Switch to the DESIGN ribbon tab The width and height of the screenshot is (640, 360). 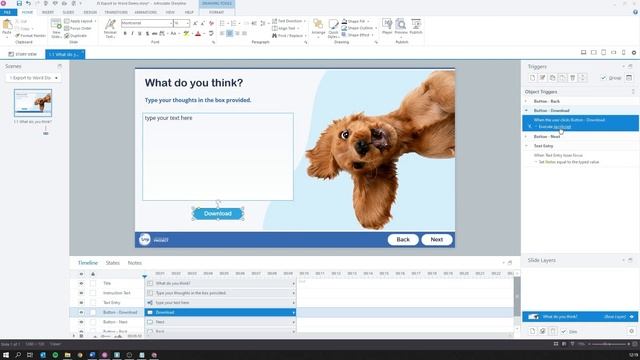90,12
